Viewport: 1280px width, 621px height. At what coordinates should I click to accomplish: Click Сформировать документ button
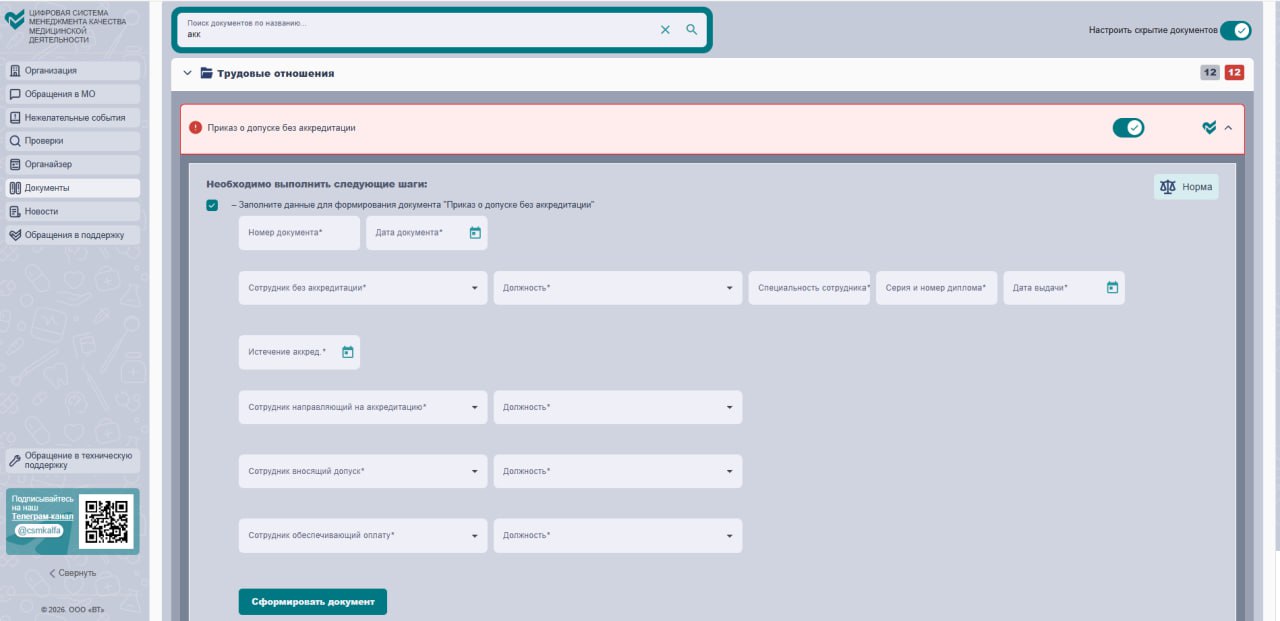[312, 602]
